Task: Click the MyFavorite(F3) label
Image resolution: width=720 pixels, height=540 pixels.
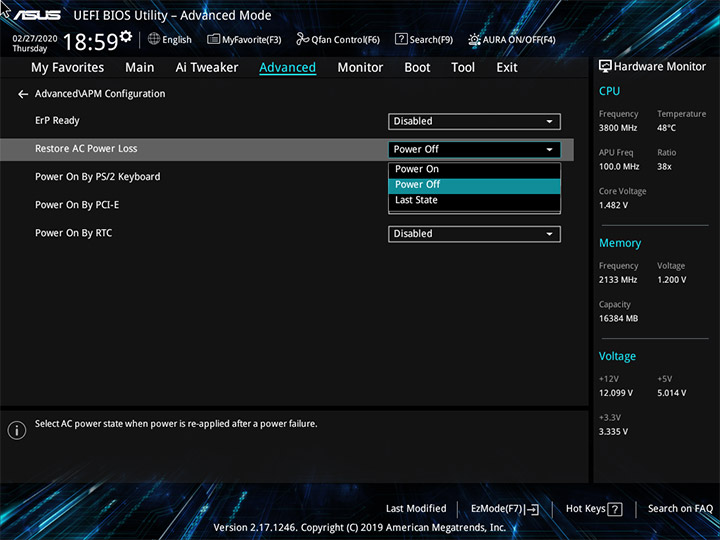Action: click(252, 40)
